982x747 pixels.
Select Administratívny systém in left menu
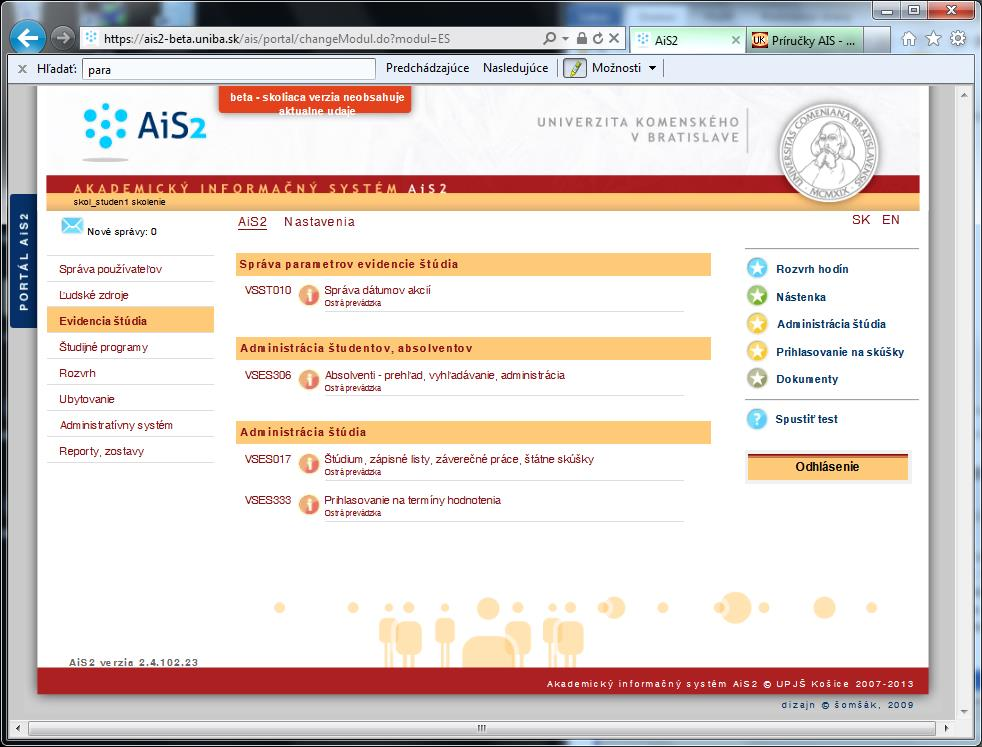coord(130,425)
